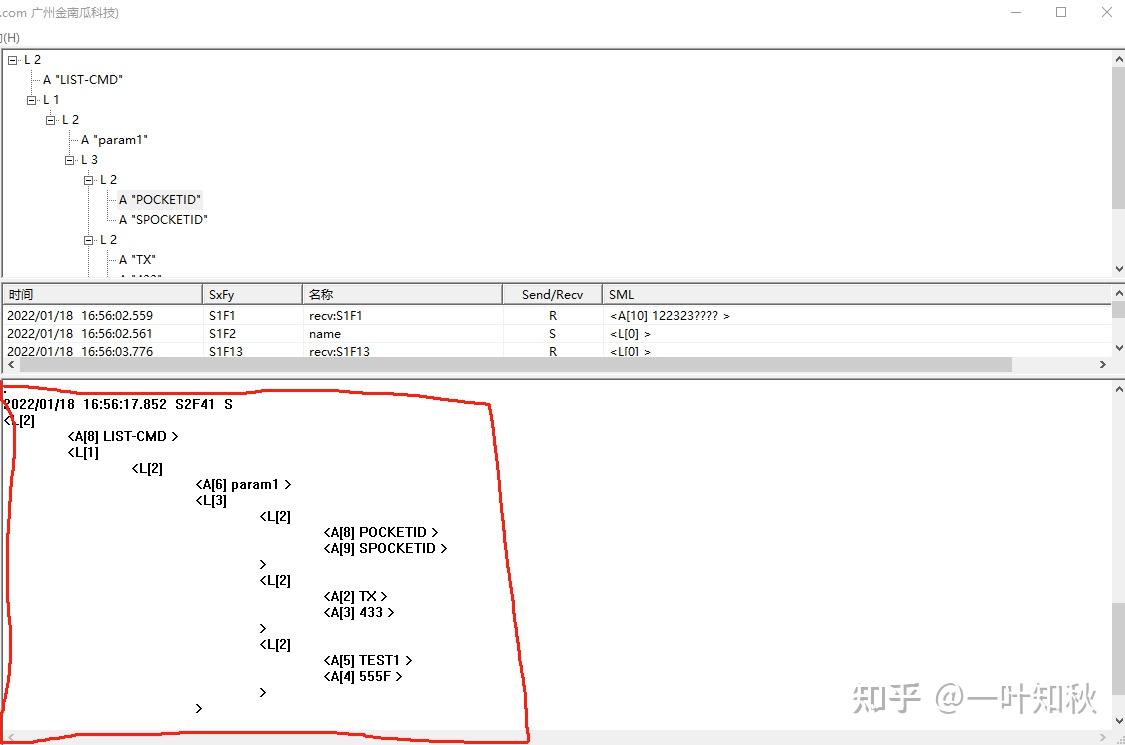Click the SML log pane's up scroll arrow

click(x=1119, y=388)
